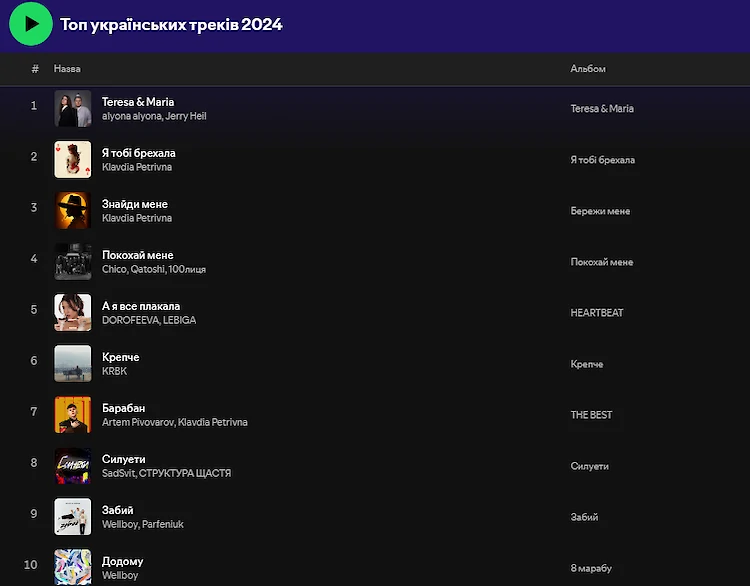Open the Забий cover thumbnail
The image size is (750, 586).
(73, 517)
